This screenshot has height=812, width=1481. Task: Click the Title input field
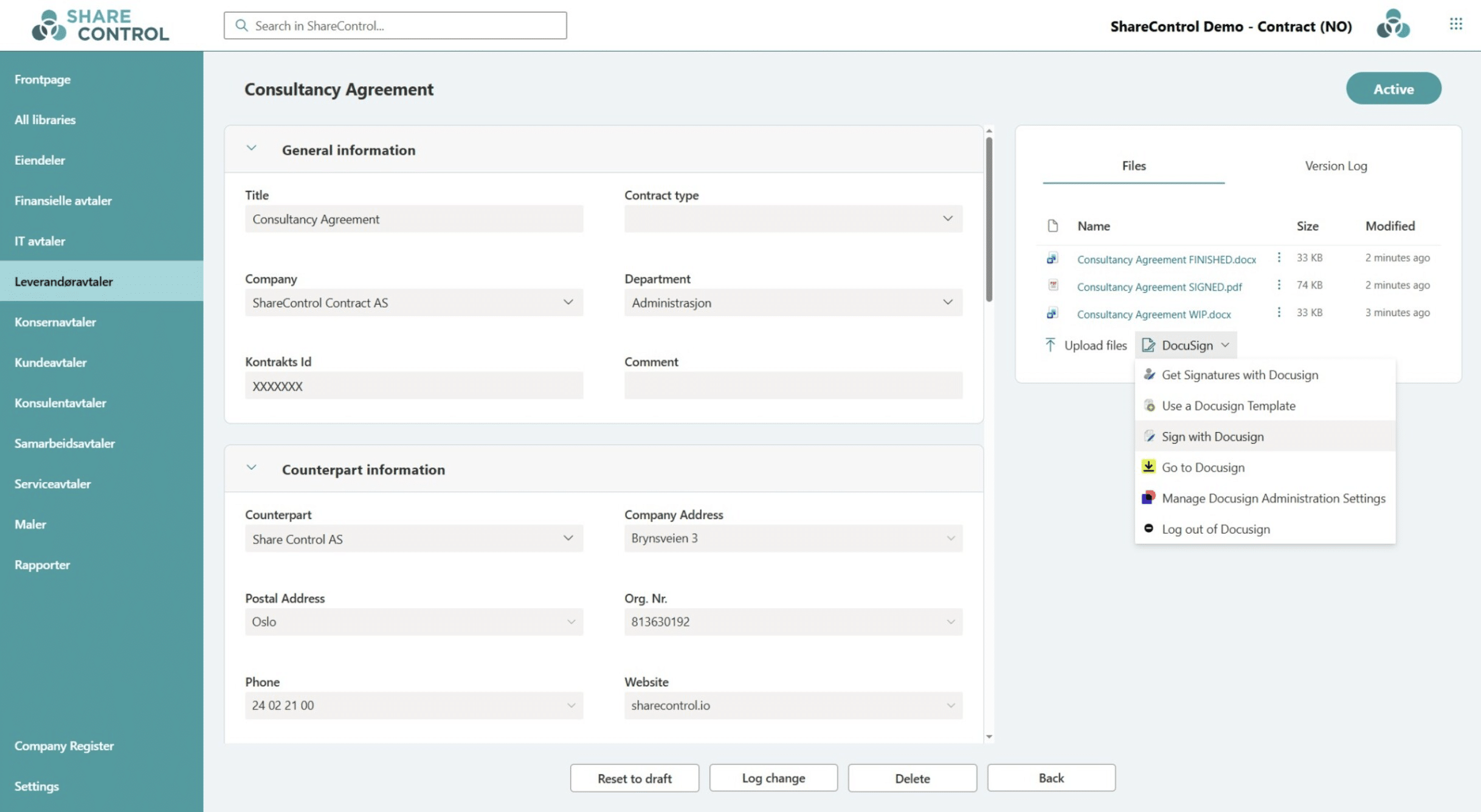[x=413, y=218]
